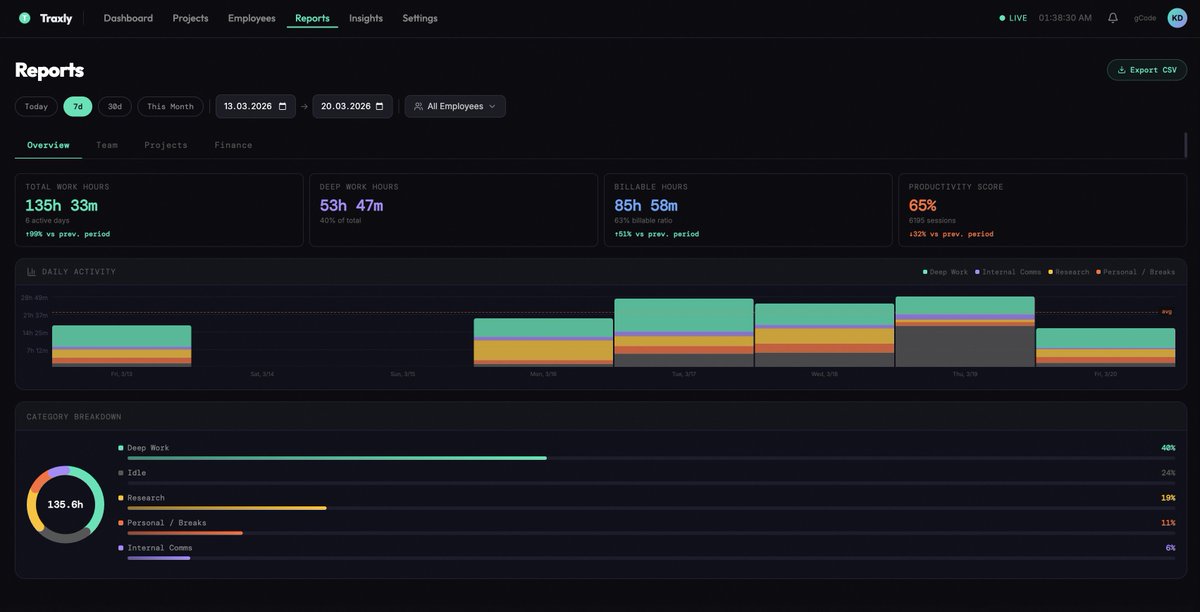The width and height of the screenshot is (1200, 612).
Task: Click the Mon 3/16 activity bar
Action: point(543,343)
